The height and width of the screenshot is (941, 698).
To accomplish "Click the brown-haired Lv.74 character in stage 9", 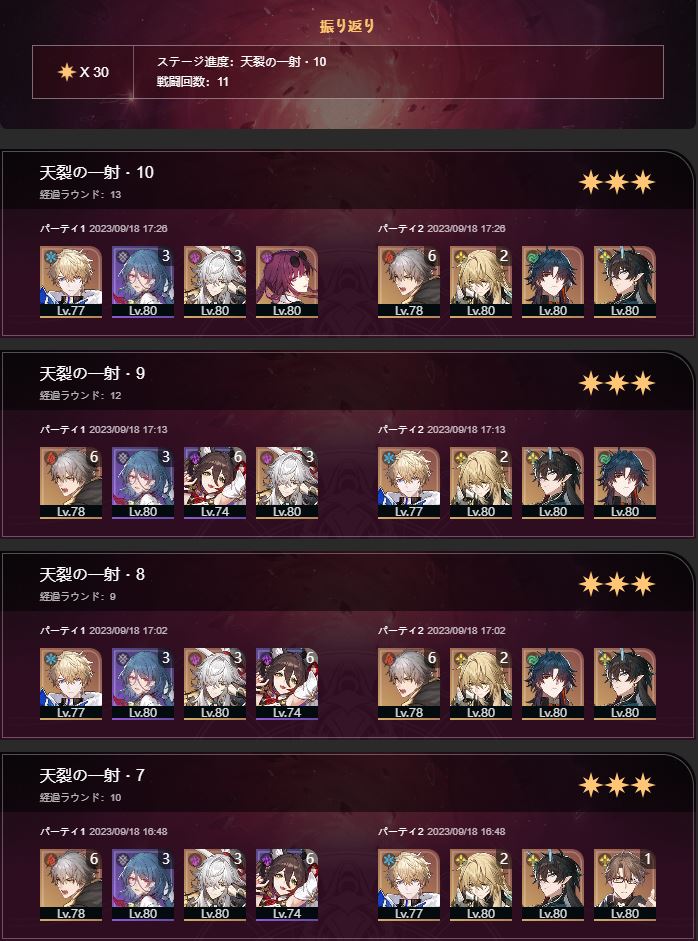I will pos(214,483).
